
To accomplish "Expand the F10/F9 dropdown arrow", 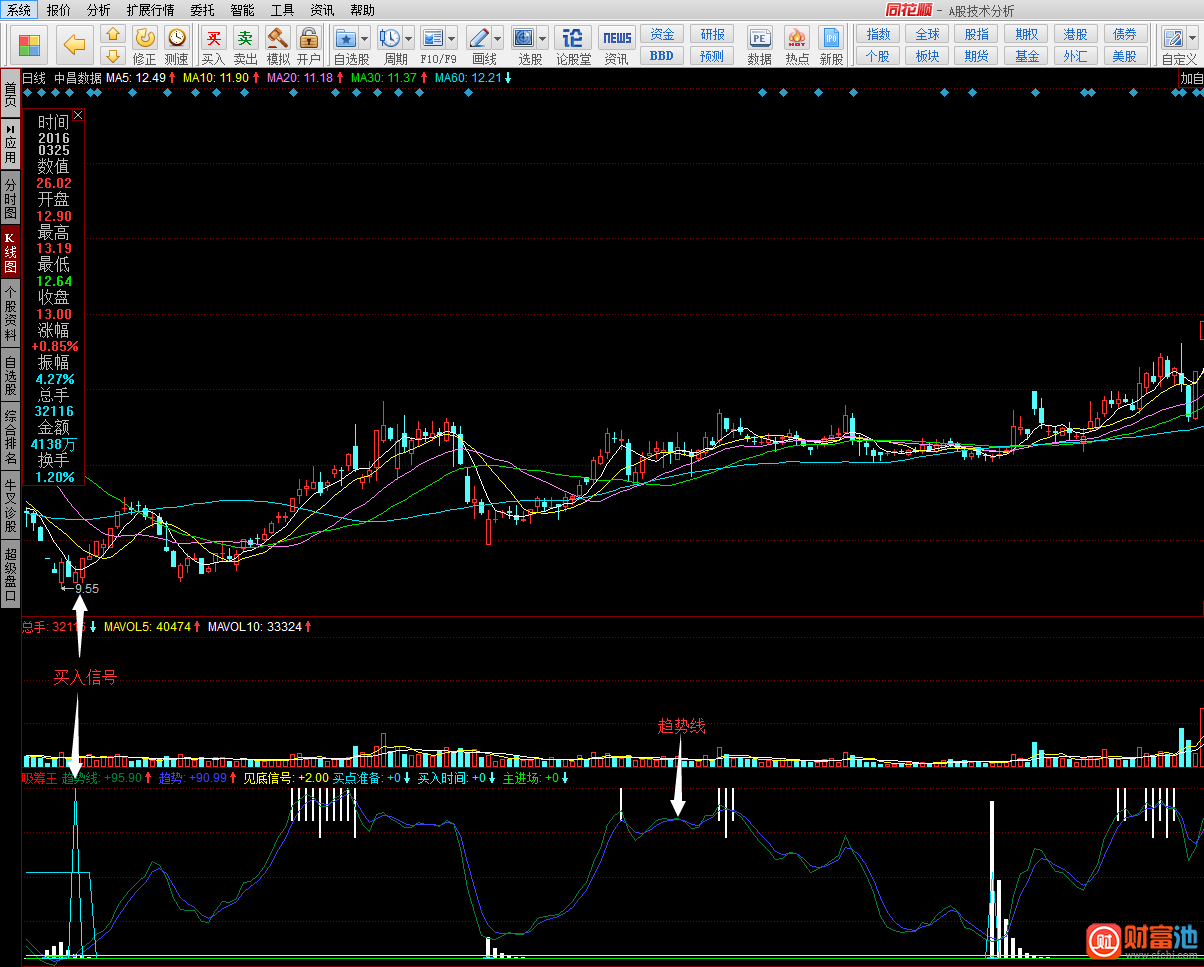I will point(452,39).
